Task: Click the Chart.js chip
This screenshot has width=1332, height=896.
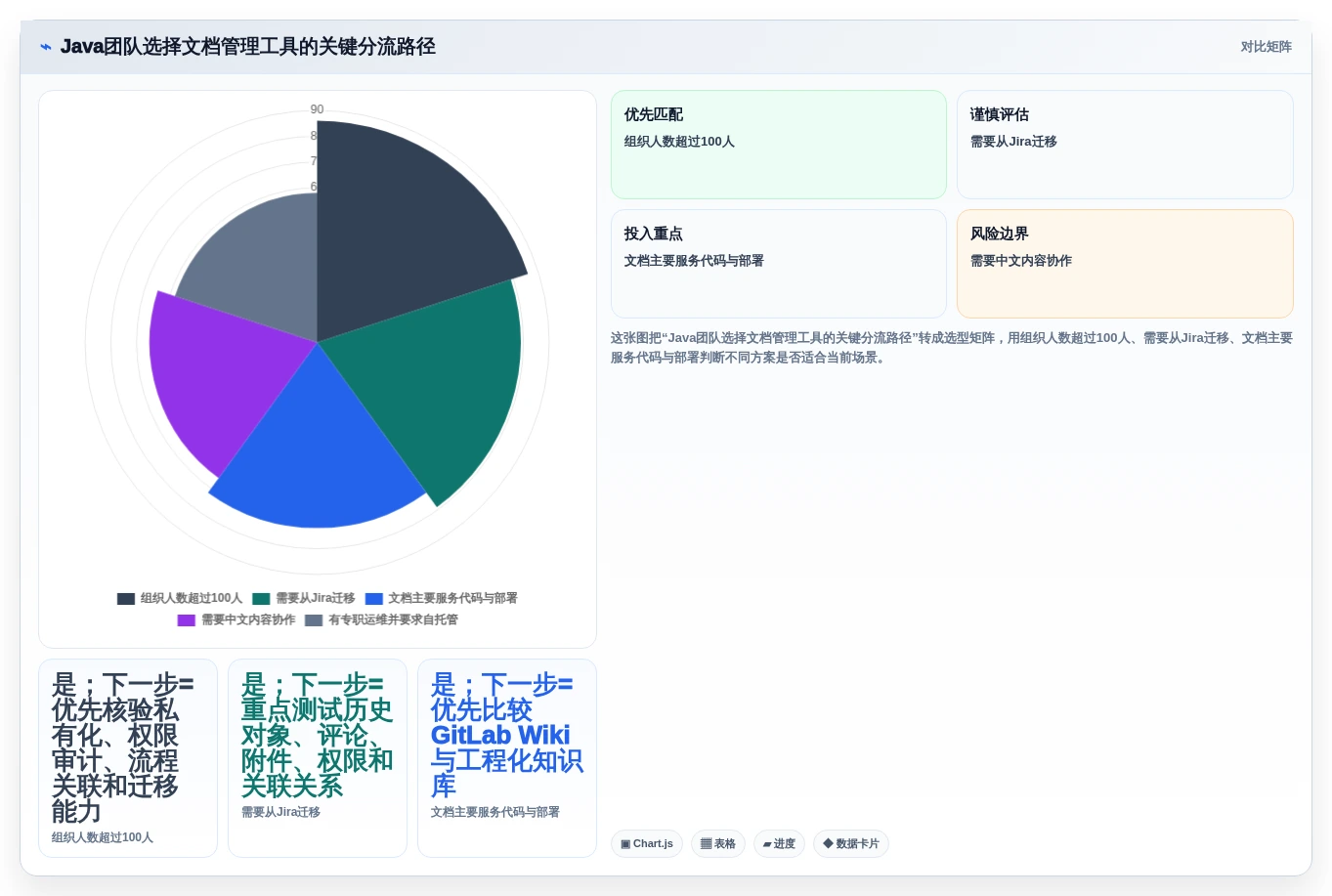Action: point(647,844)
